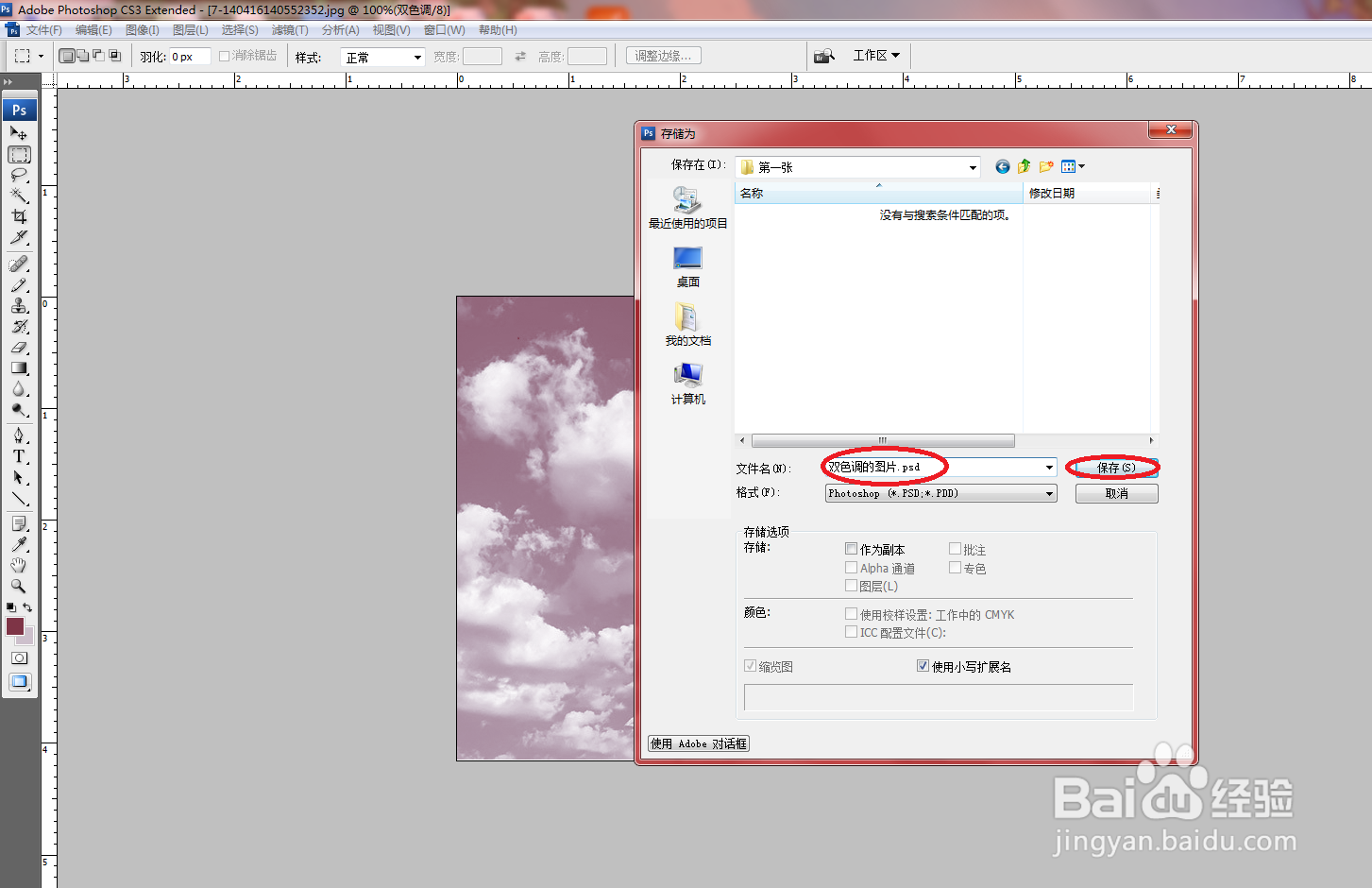Select the Eyedropper tool

coord(20,544)
